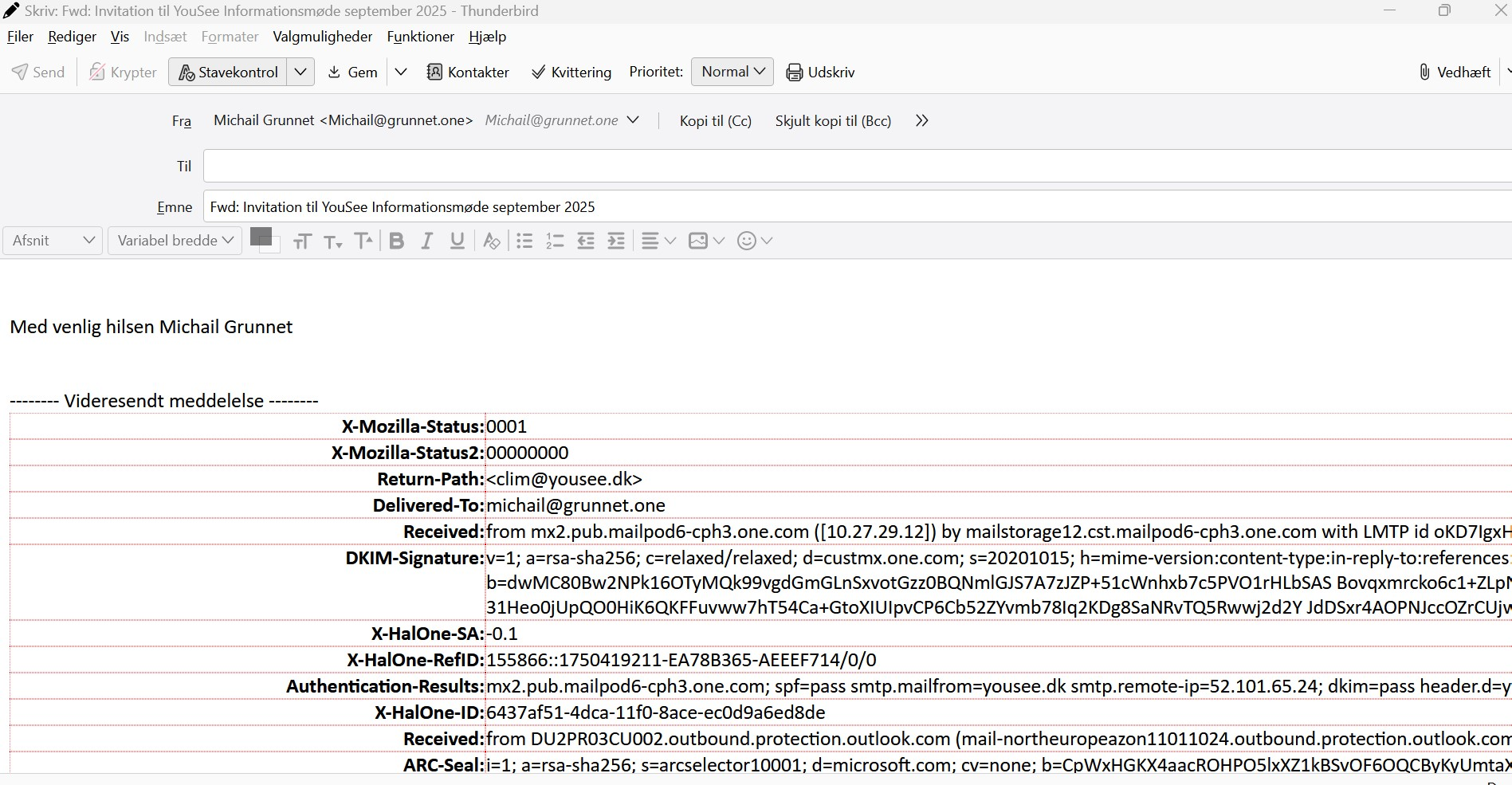Screen dimensions: 1512x785
Task: Open Kontakter sidebar
Action: click(x=468, y=72)
